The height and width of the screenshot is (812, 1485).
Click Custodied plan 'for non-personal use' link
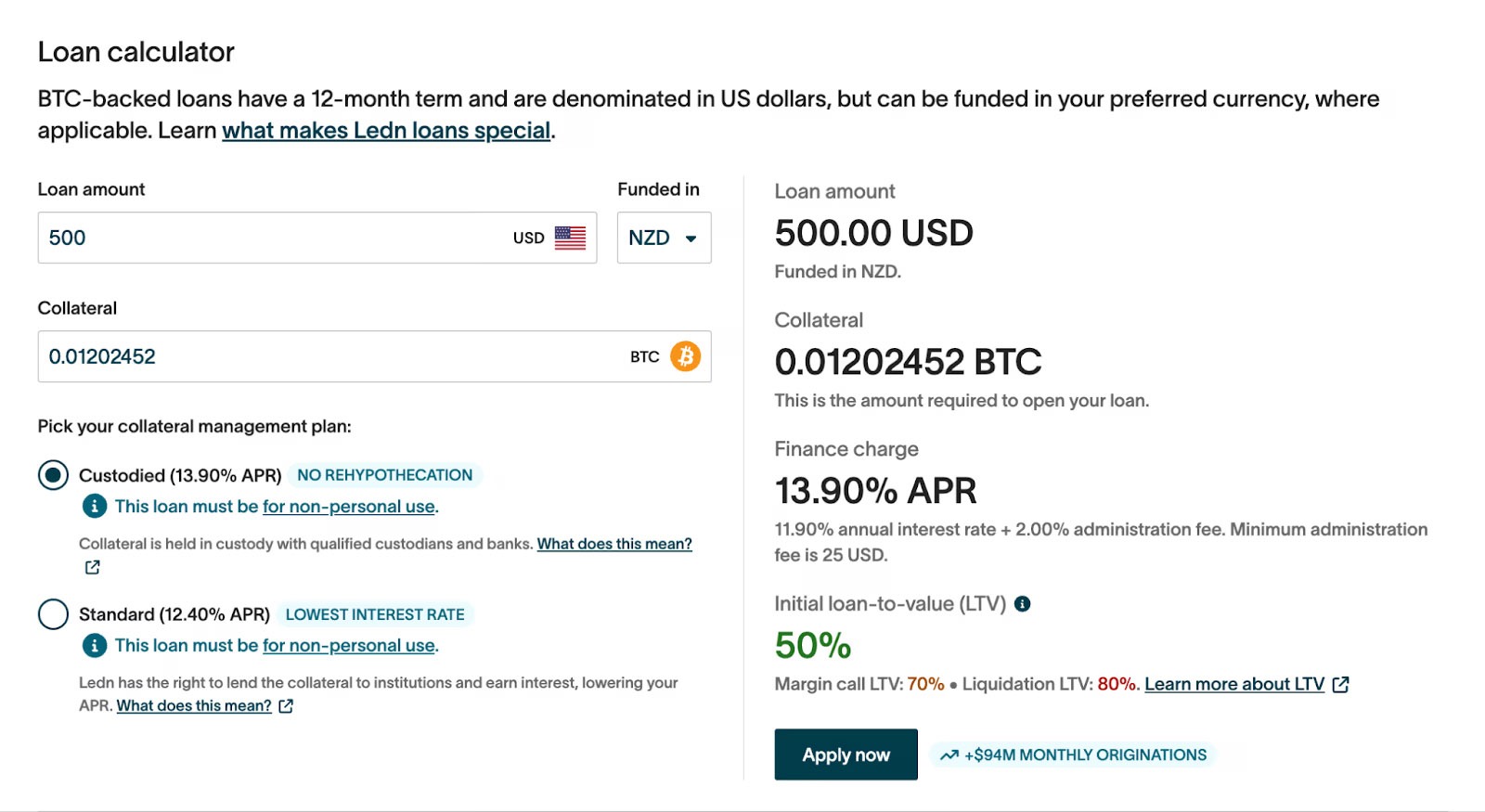(348, 507)
